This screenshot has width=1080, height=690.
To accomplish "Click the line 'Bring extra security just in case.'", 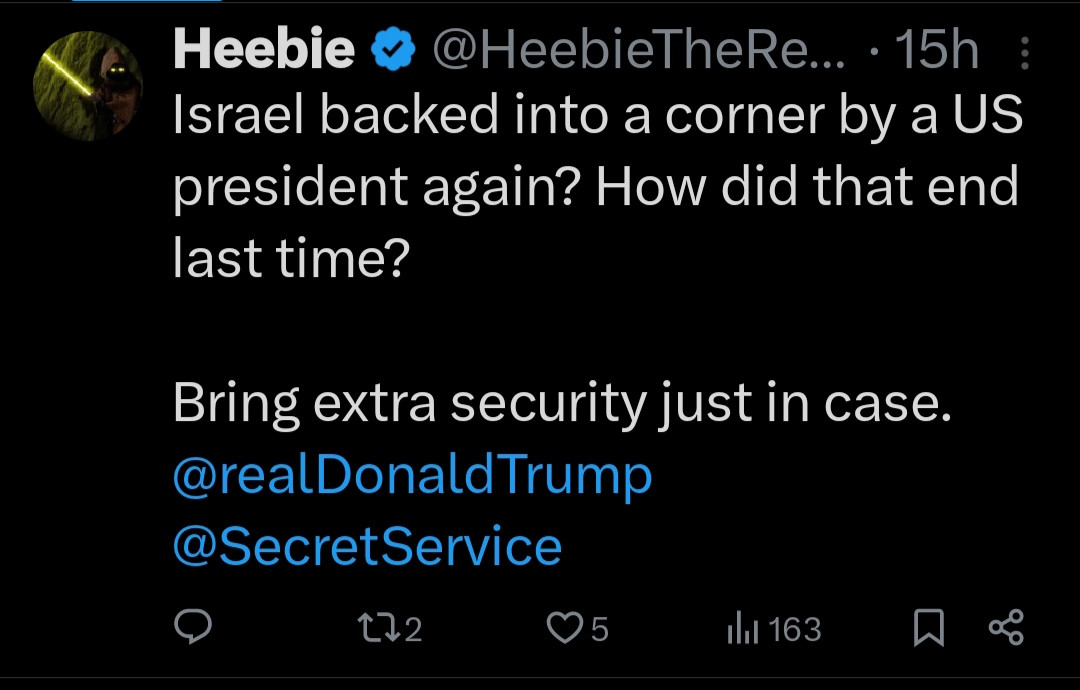I will pyautogui.click(x=559, y=403).
